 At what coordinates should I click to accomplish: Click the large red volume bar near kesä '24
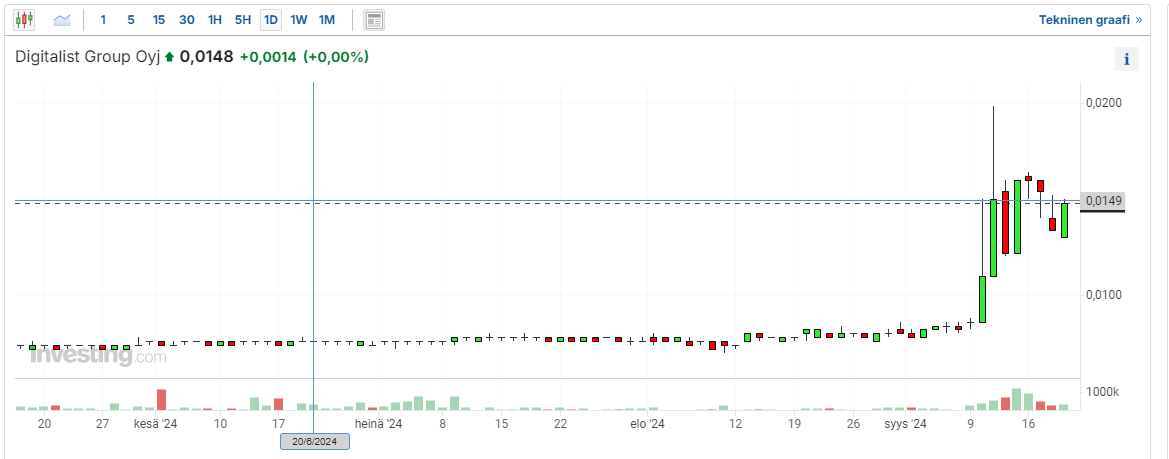pos(161,399)
